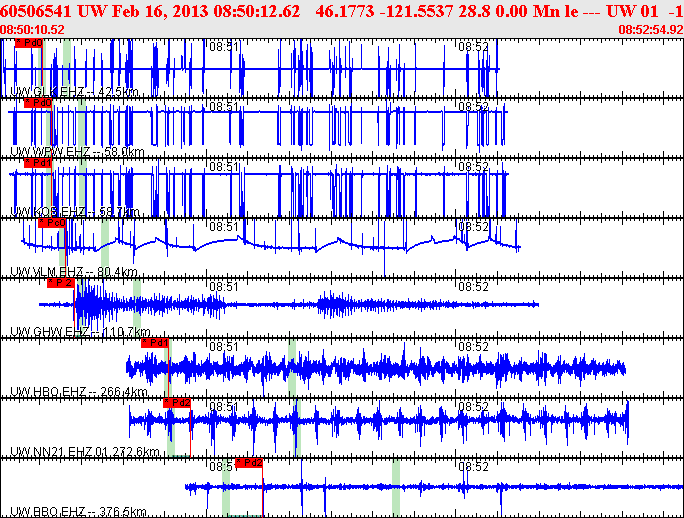Select the Pd1 pick flag on HBO trace

tap(155, 343)
